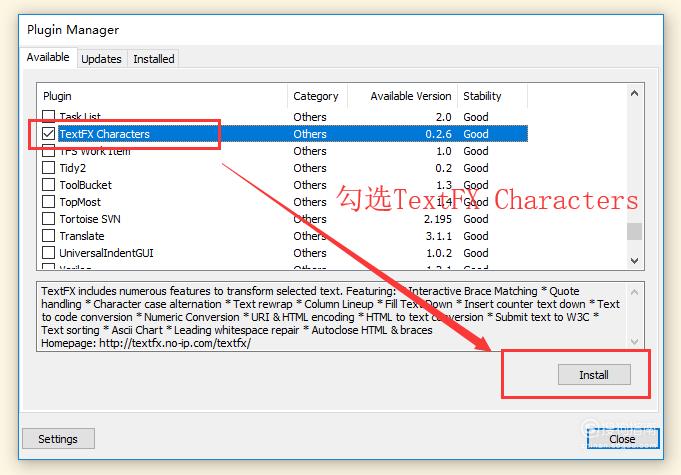Switch to the Available tab
Image resolution: width=681 pixels, height=475 pixels.
click(48, 57)
